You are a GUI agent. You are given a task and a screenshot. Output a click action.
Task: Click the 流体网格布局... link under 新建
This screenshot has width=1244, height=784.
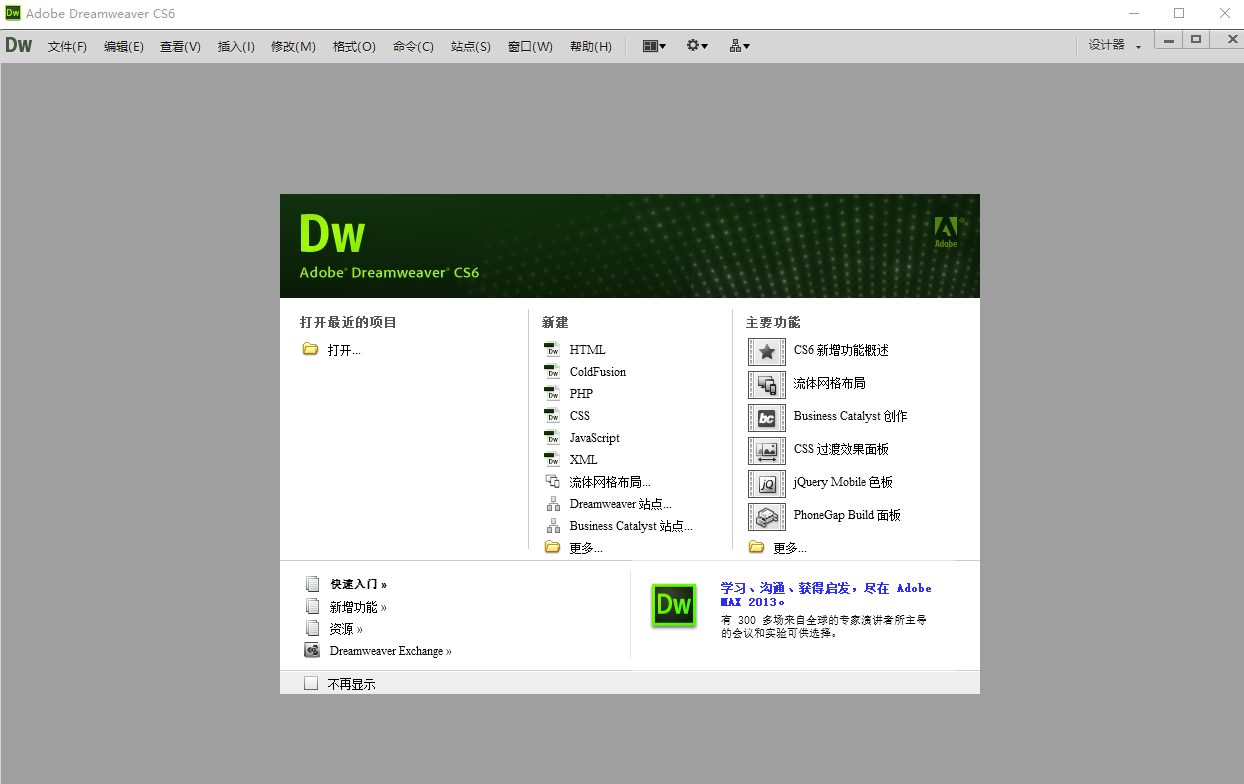610,482
